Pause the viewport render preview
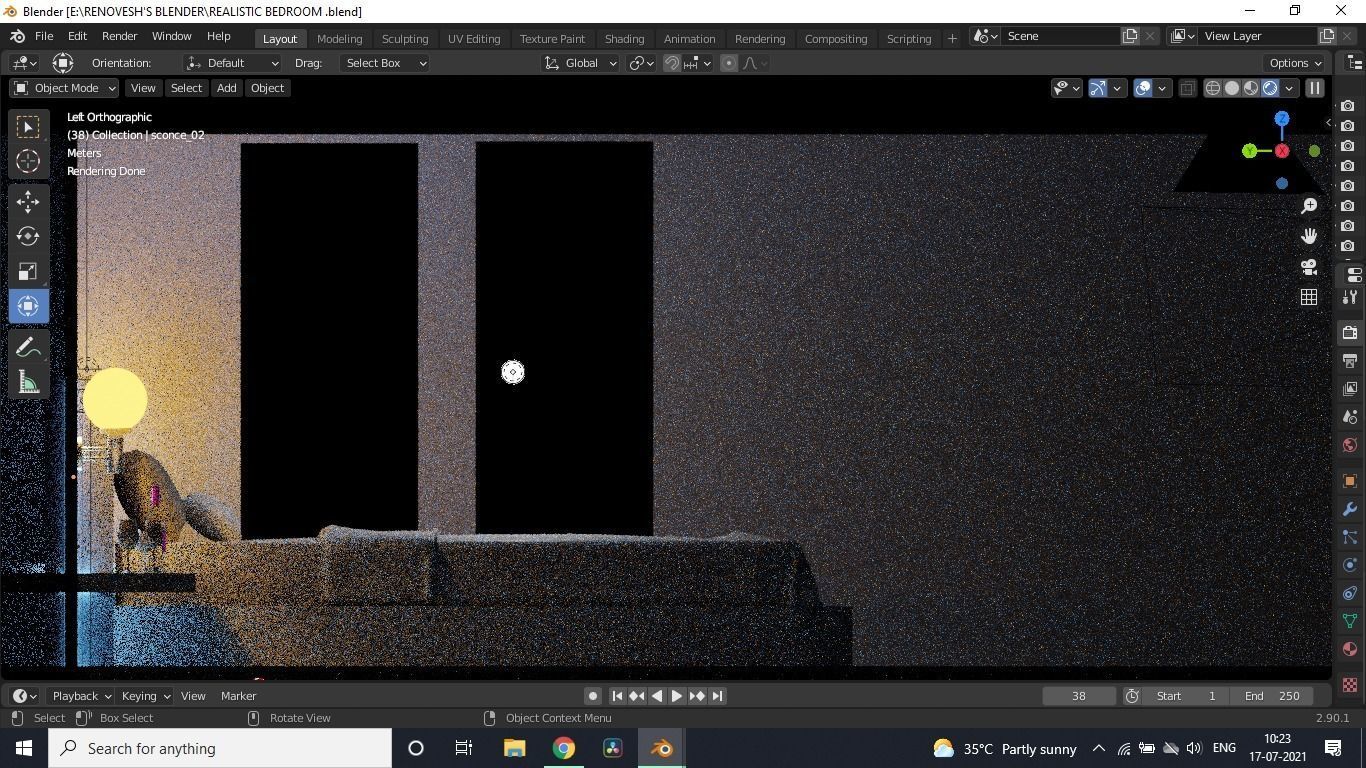The width and height of the screenshot is (1366, 768). point(1315,88)
